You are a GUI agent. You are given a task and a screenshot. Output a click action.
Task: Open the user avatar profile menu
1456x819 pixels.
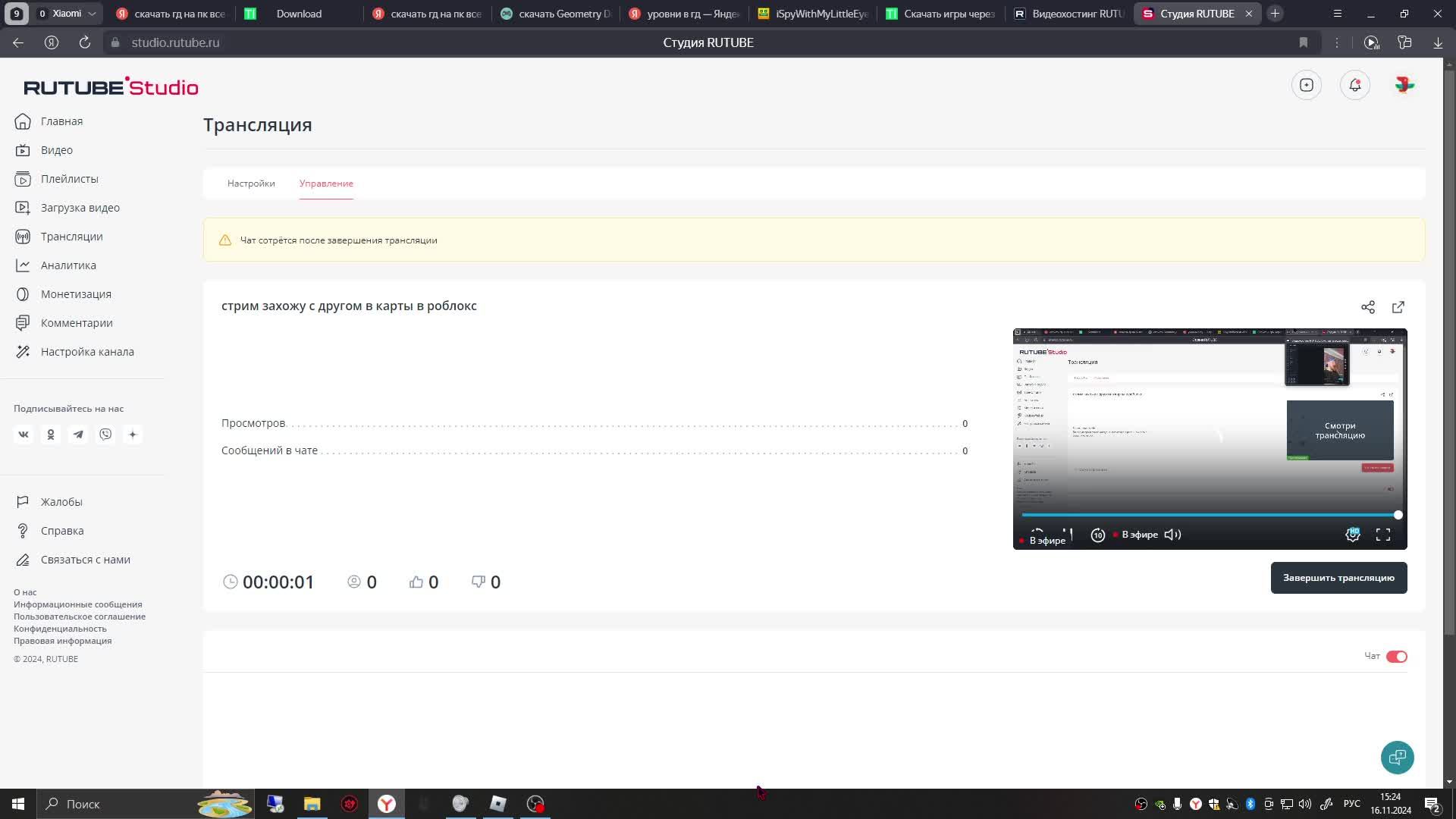pyautogui.click(x=1404, y=85)
